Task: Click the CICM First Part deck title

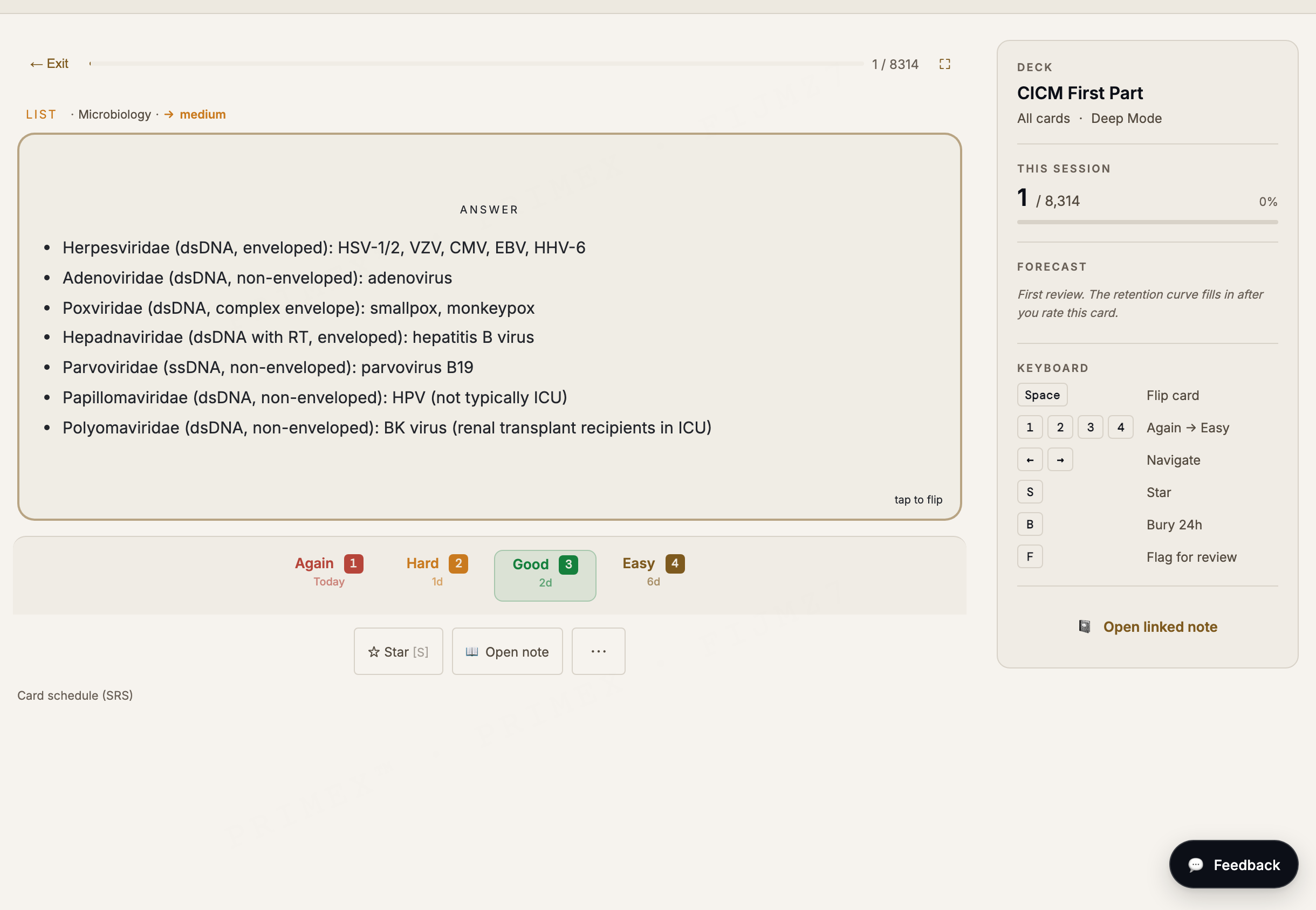Action: pos(1080,93)
